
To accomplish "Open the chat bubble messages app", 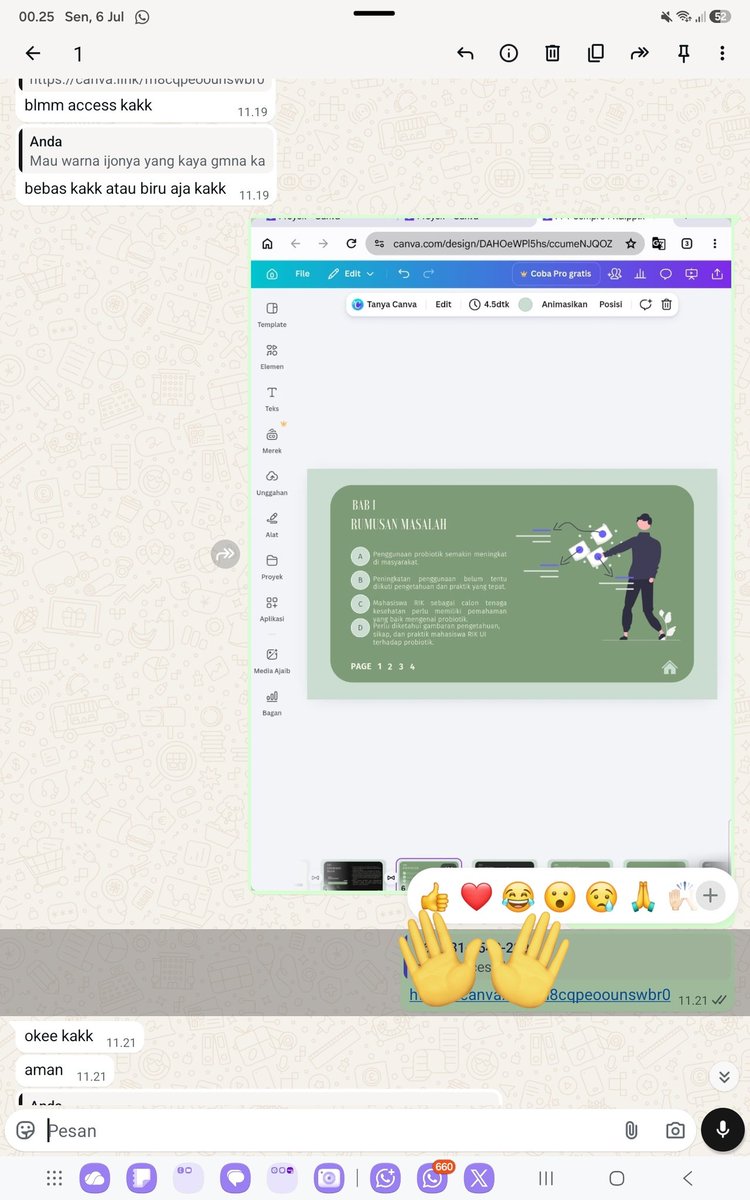I will (x=235, y=1178).
